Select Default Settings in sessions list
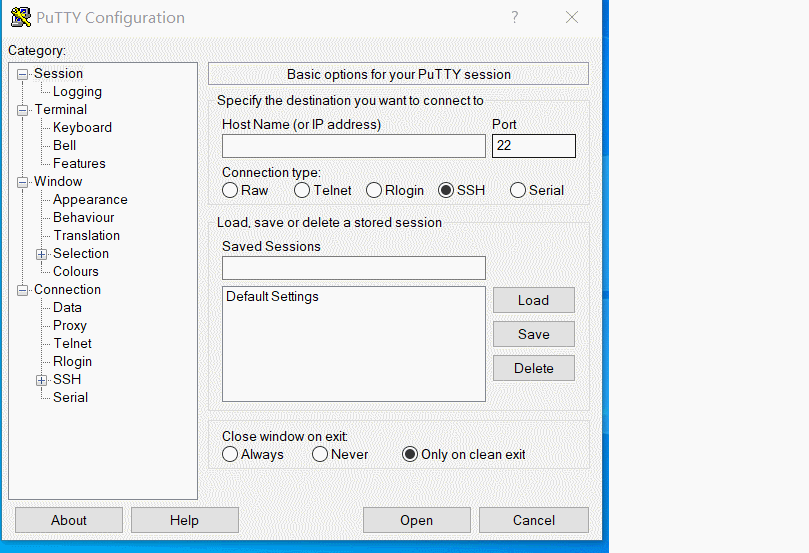The width and height of the screenshot is (809, 553). [272, 296]
